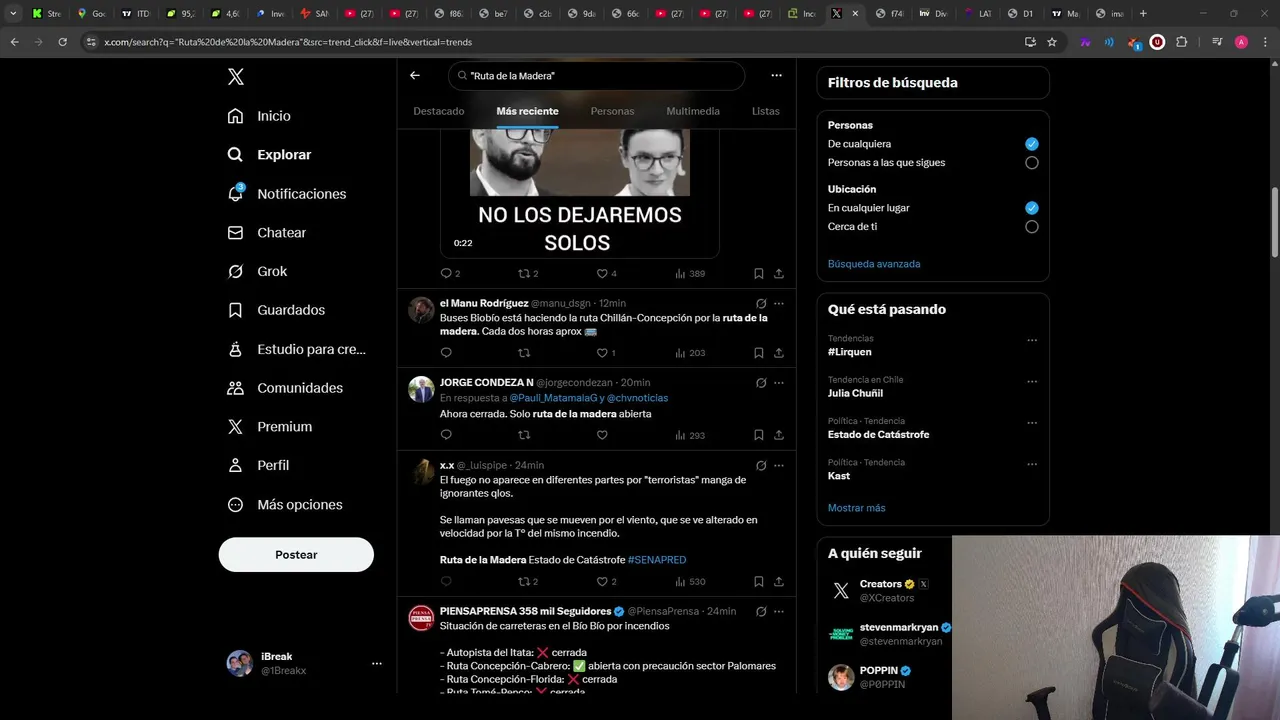Open el Manu Rodríguez's profile avatar
Viewport: 1280px width, 720px height.
pos(421,309)
